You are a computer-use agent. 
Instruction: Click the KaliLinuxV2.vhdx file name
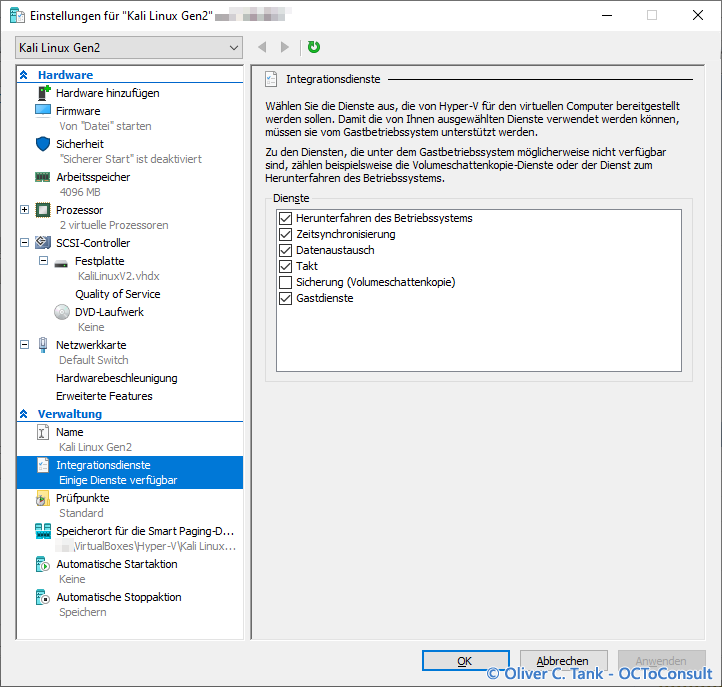pyautogui.click(x=119, y=276)
